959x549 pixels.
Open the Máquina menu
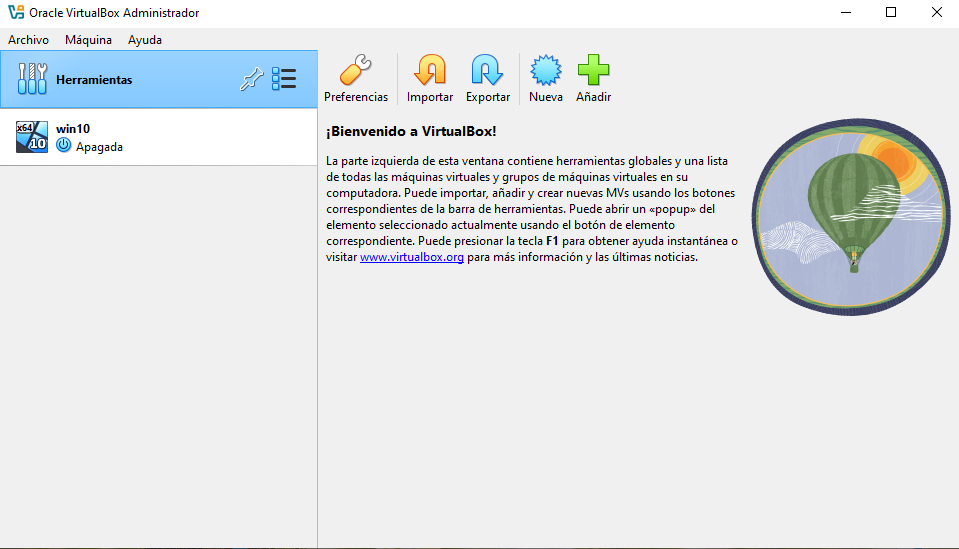(x=88, y=40)
